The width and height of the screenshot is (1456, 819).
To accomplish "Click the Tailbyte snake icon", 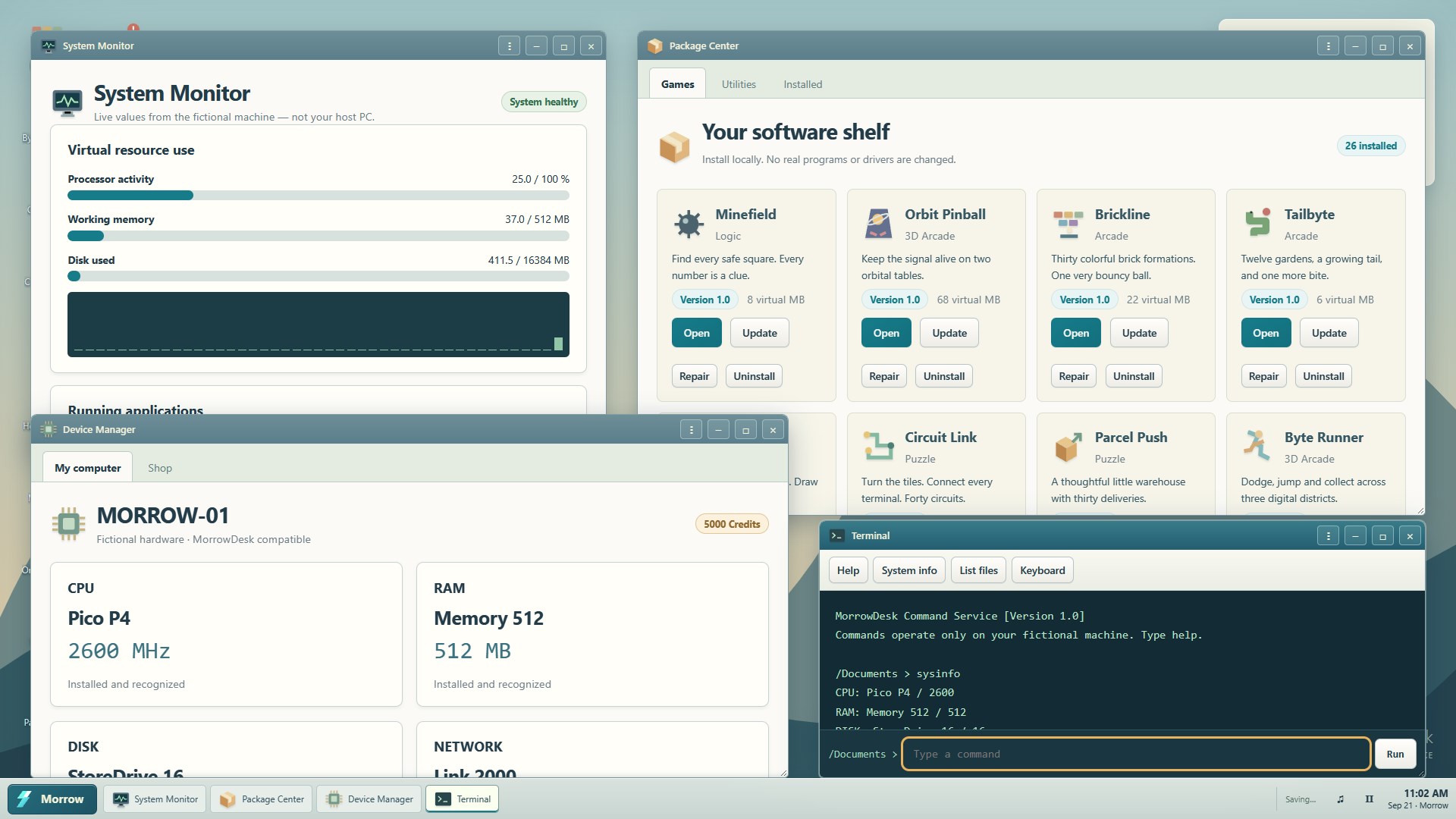I will pos(1257,224).
